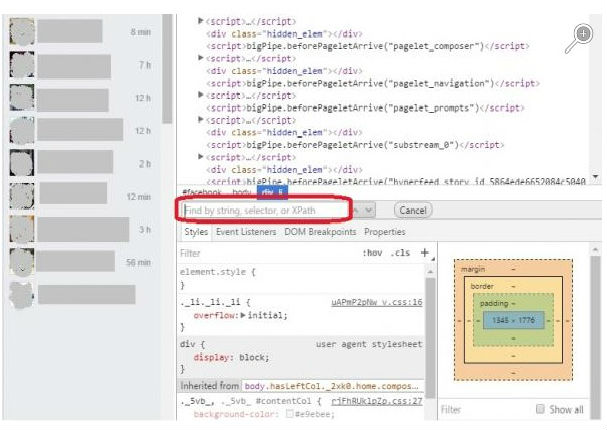Expand the script node just above the pagelet_navigation div
Screen dimensions: 607x430
point(201,58)
